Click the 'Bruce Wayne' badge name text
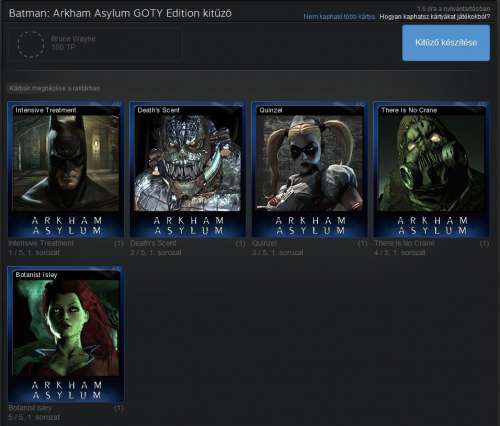Viewport: 500px width, 426px height. tap(73, 39)
